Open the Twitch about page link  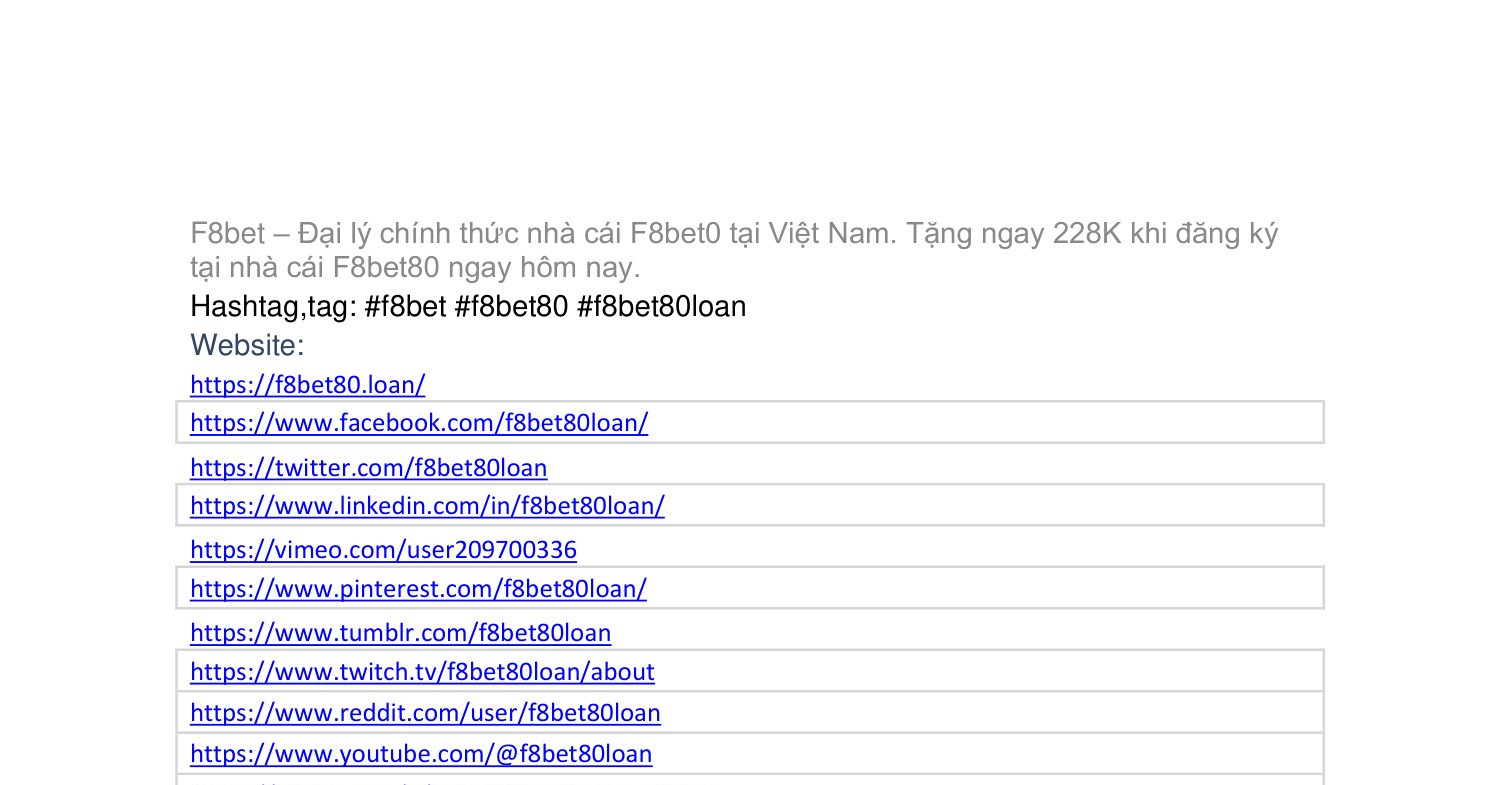[422, 672]
